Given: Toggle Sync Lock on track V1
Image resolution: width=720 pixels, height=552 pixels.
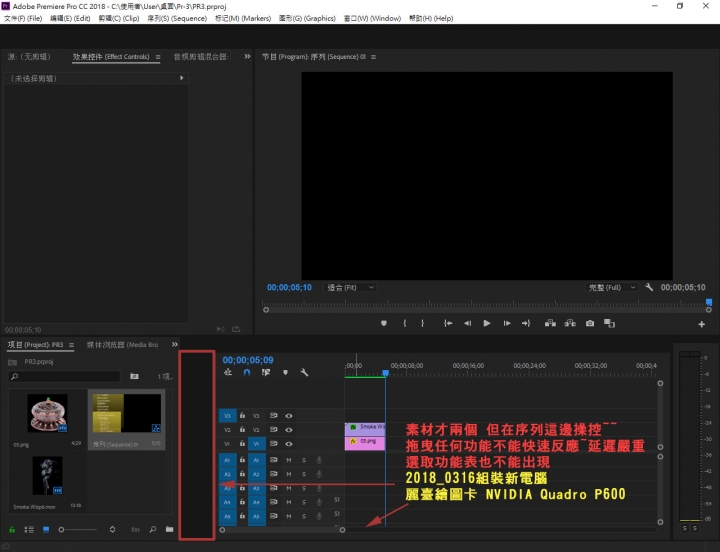Looking at the screenshot, I should (x=274, y=444).
